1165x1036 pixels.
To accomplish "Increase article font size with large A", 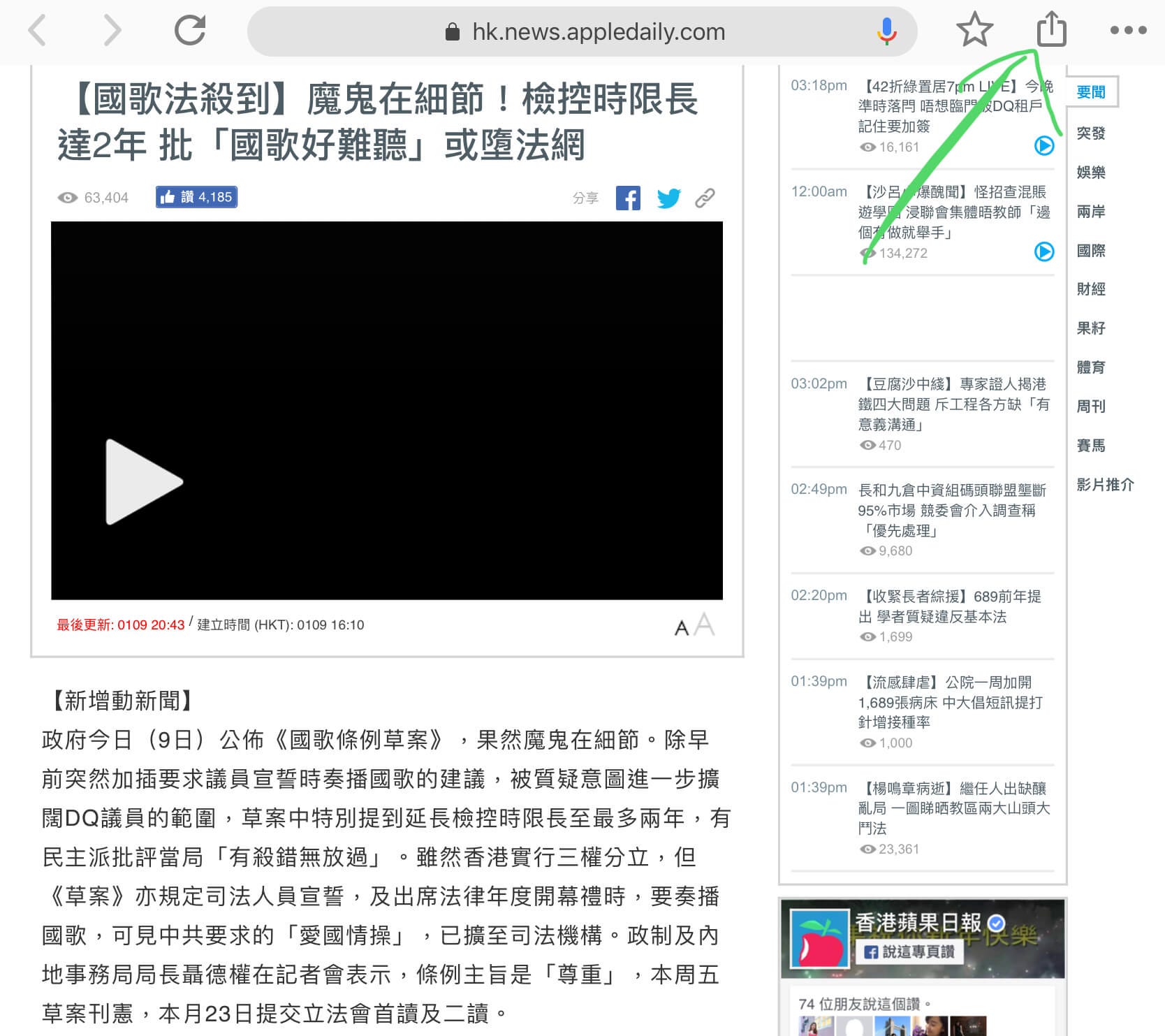I will click(x=704, y=624).
